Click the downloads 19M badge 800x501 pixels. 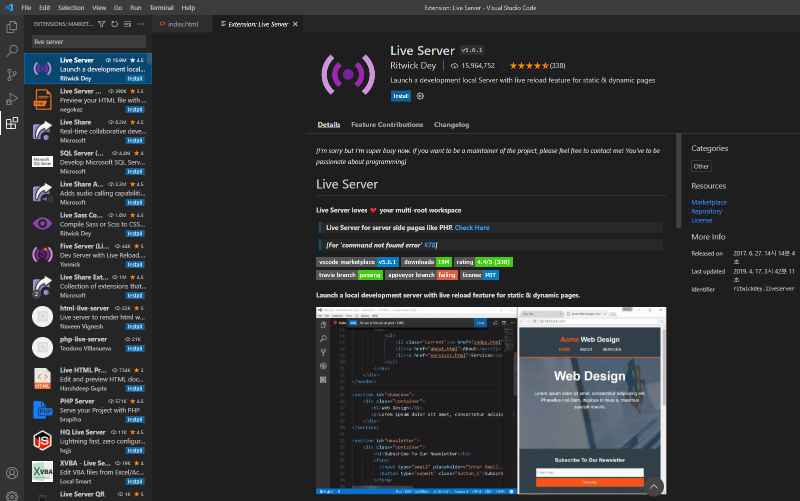point(426,262)
